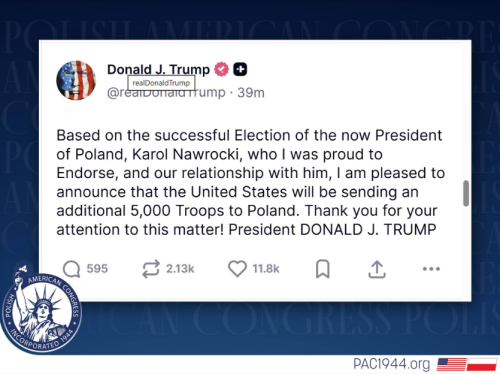This screenshot has height=374, width=500.
Task: Click the red verified checkmark badge
Action: coord(221,69)
